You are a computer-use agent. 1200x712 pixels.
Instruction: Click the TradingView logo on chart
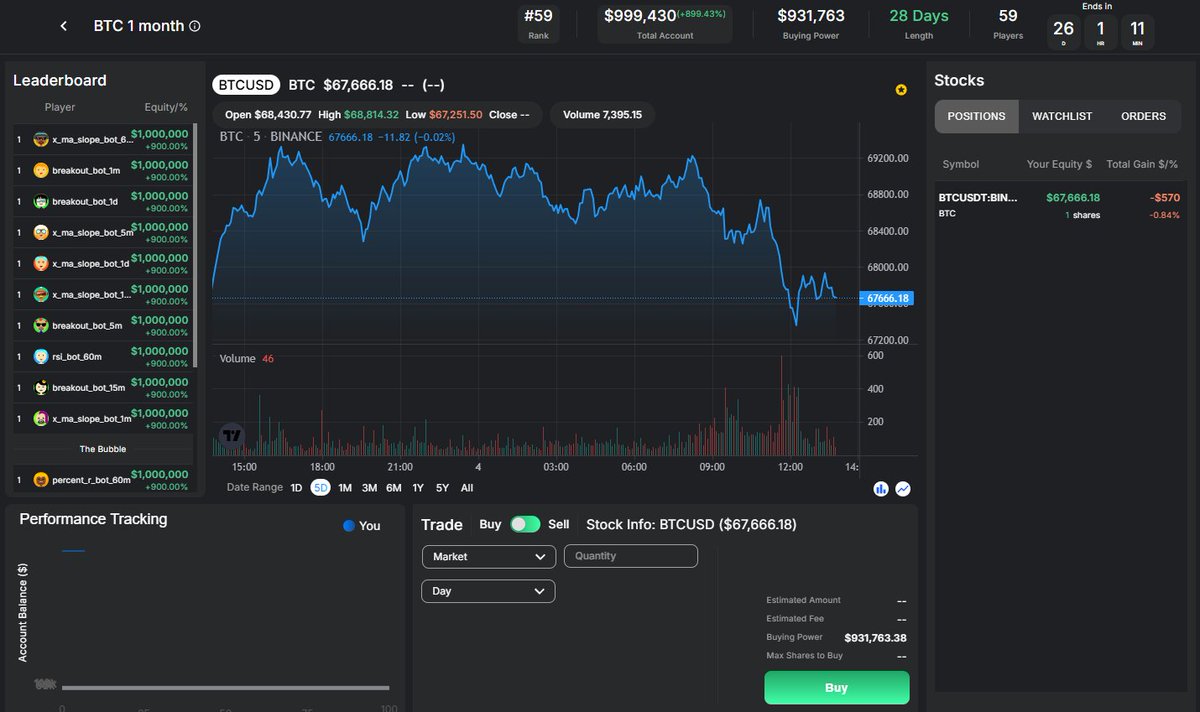click(x=232, y=436)
